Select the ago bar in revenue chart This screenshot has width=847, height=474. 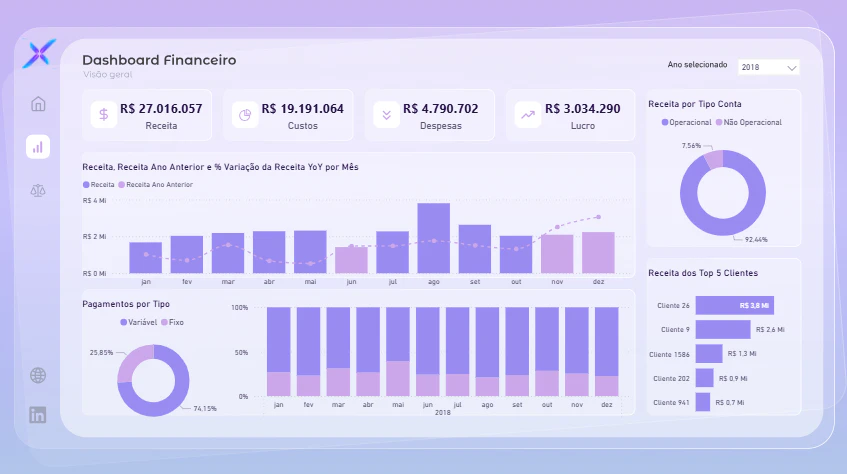(433, 238)
